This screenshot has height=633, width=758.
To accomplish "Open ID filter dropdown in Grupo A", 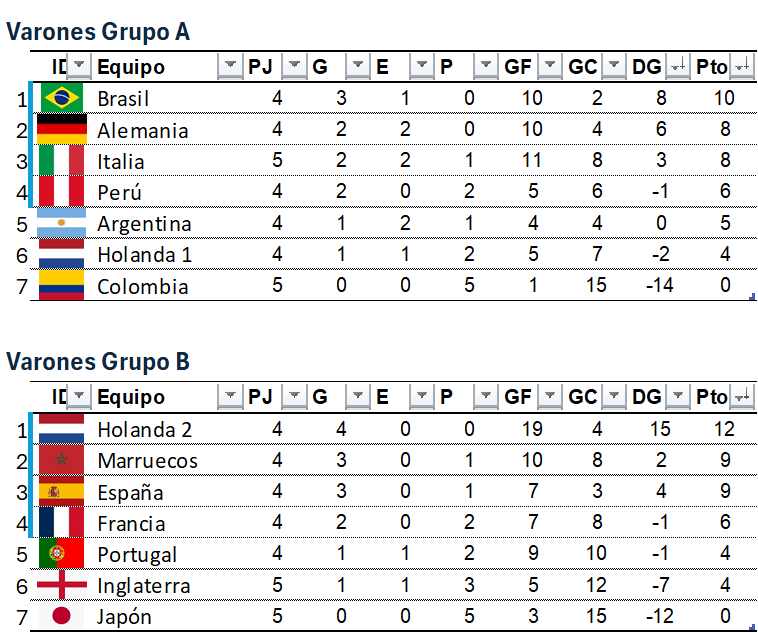I will pos(78,67).
